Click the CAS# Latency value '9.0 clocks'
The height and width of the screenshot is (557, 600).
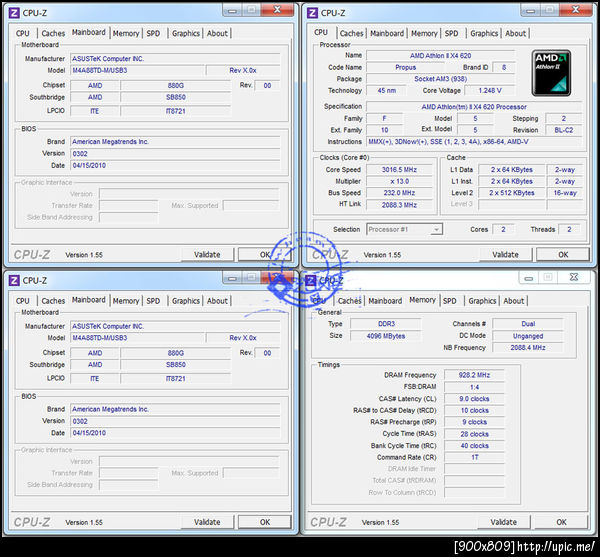pyautogui.click(x=474, y=399)
